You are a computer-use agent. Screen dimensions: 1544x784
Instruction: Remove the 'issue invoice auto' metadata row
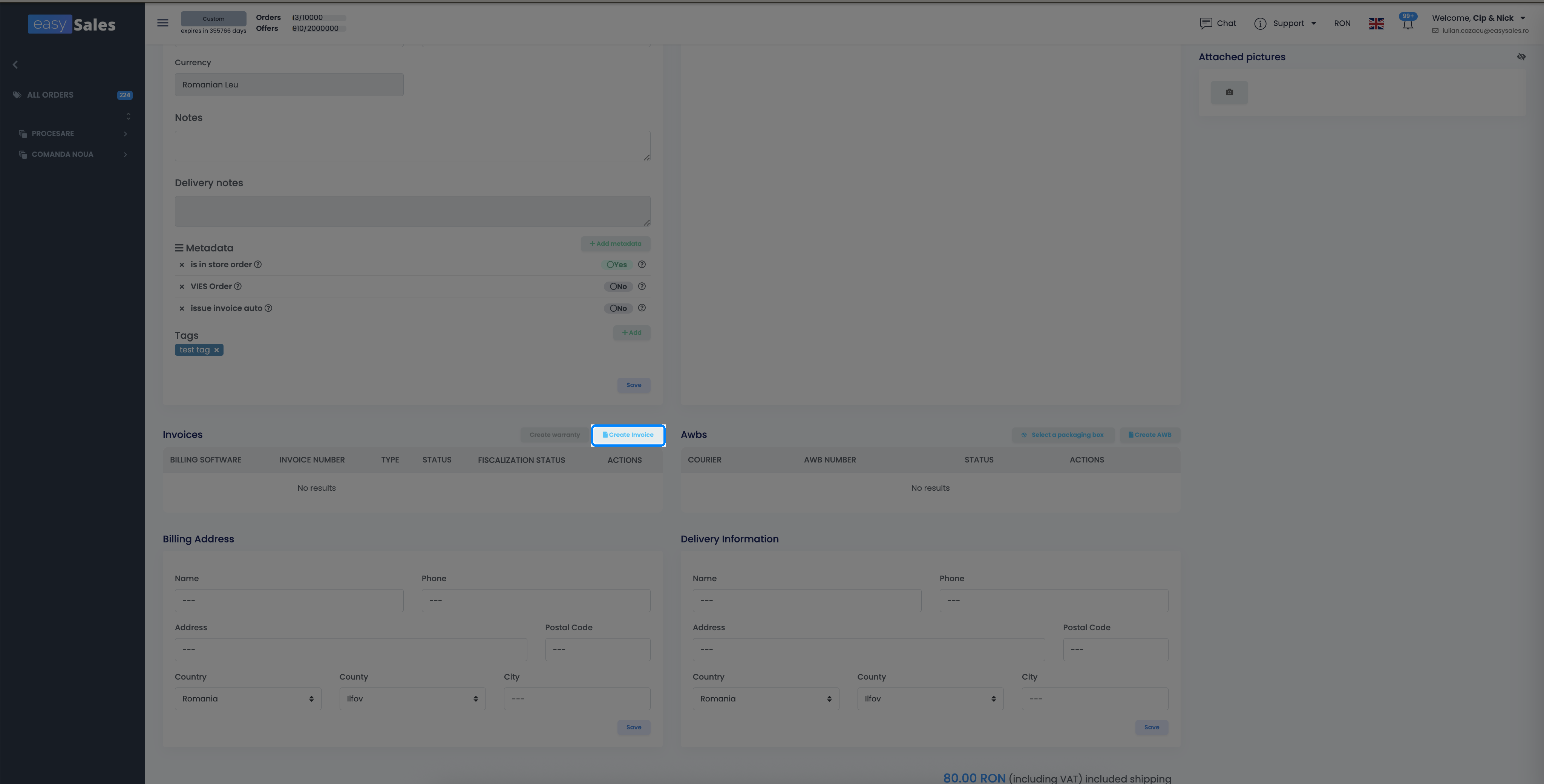click(182, 309)
